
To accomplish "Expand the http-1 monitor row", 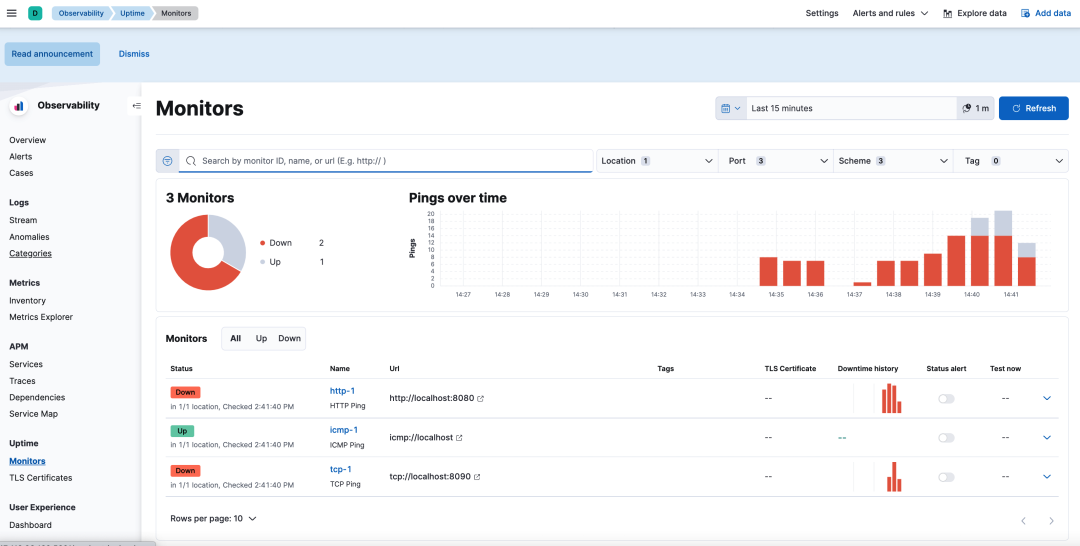I will pos(1047,399).
